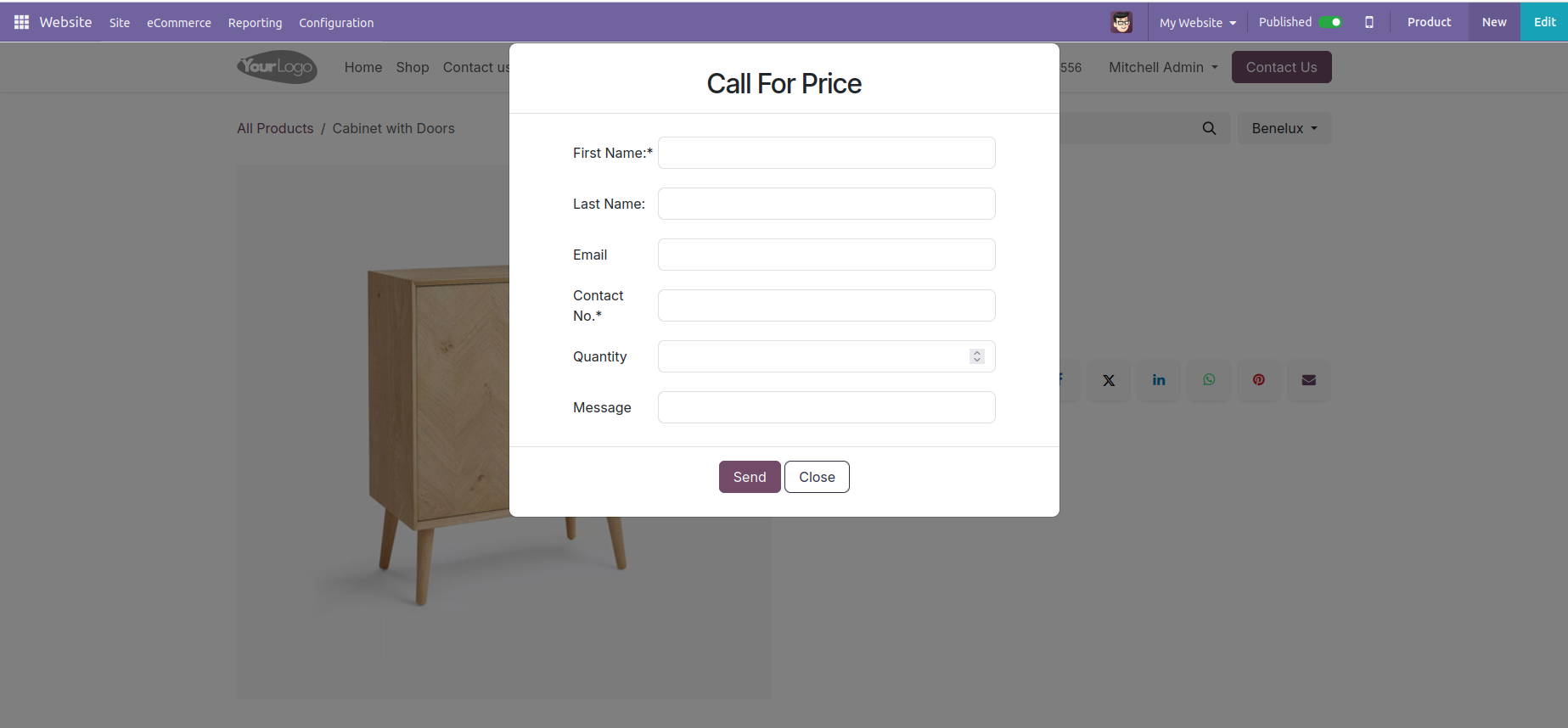Expand the My Website dropdown
The image size is (1568, 728).
click(1197, 23)
